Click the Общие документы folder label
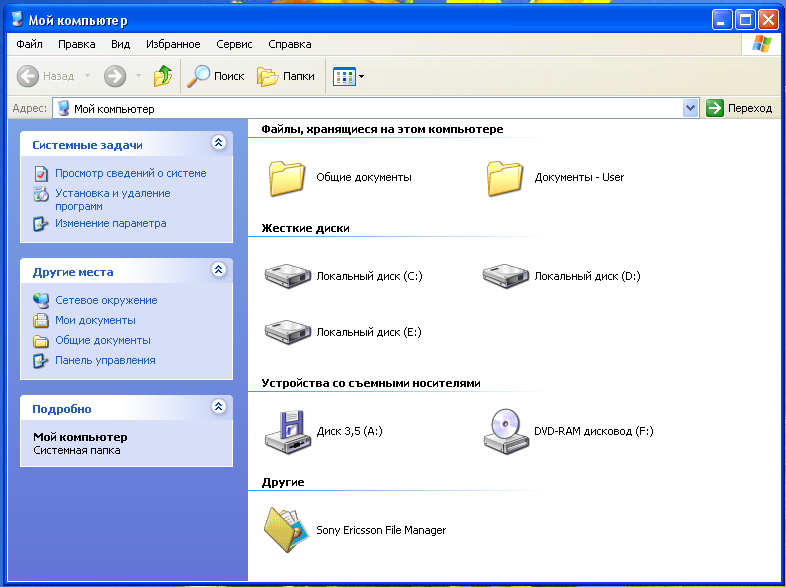 364,177
